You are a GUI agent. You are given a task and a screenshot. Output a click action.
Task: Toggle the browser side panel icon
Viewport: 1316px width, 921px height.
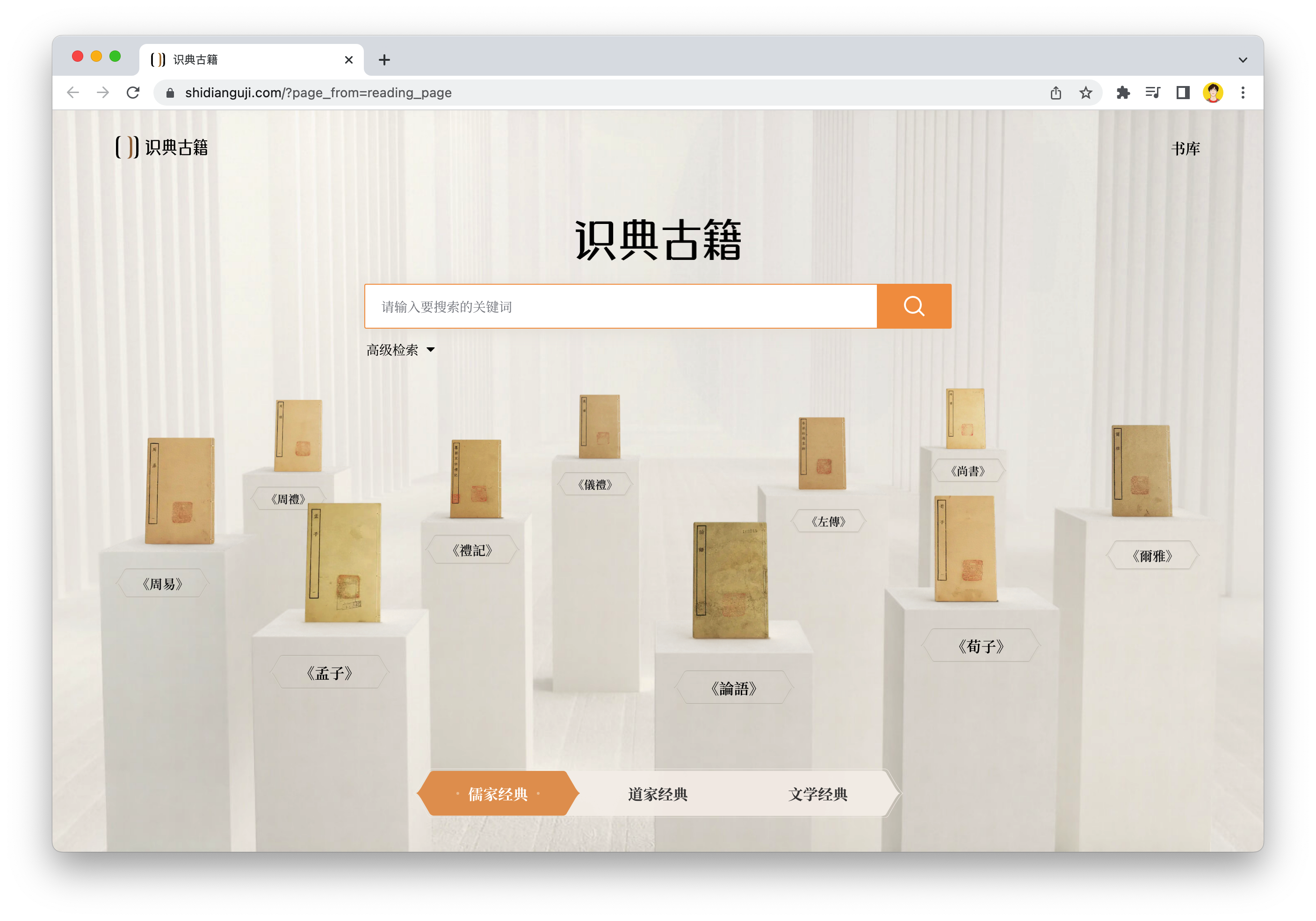pyautogui.click(x=1182, y=92)
